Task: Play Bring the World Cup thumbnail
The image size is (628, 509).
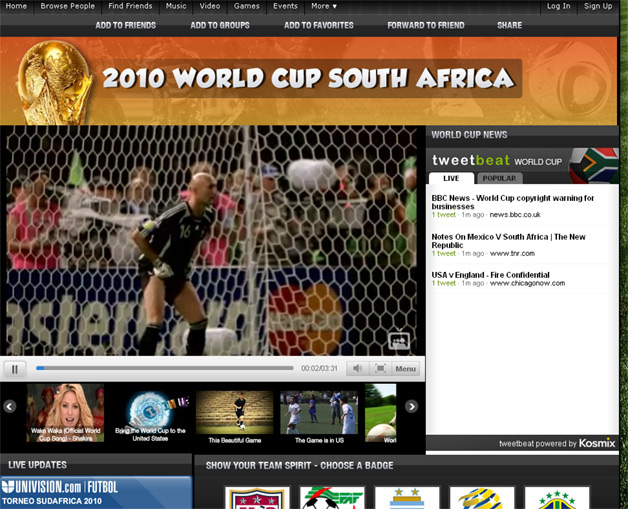Action: click(150, 416)
